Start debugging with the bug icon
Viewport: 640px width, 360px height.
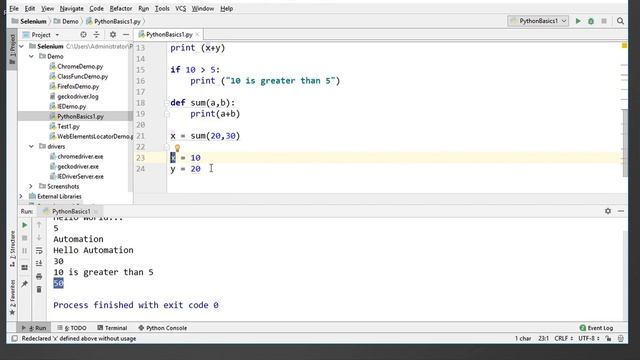tap(591, 21)
